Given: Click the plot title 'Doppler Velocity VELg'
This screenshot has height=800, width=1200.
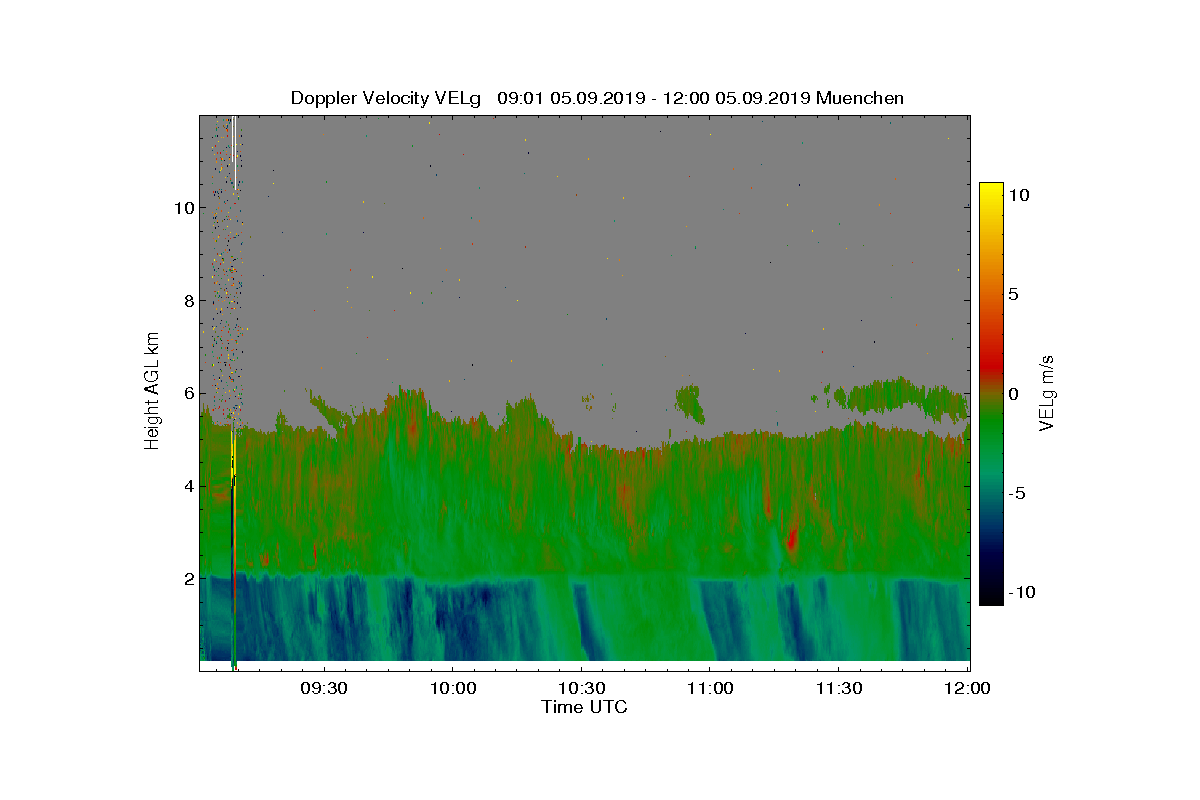Looking at the screenshot, I should click(x=386, y=98).
